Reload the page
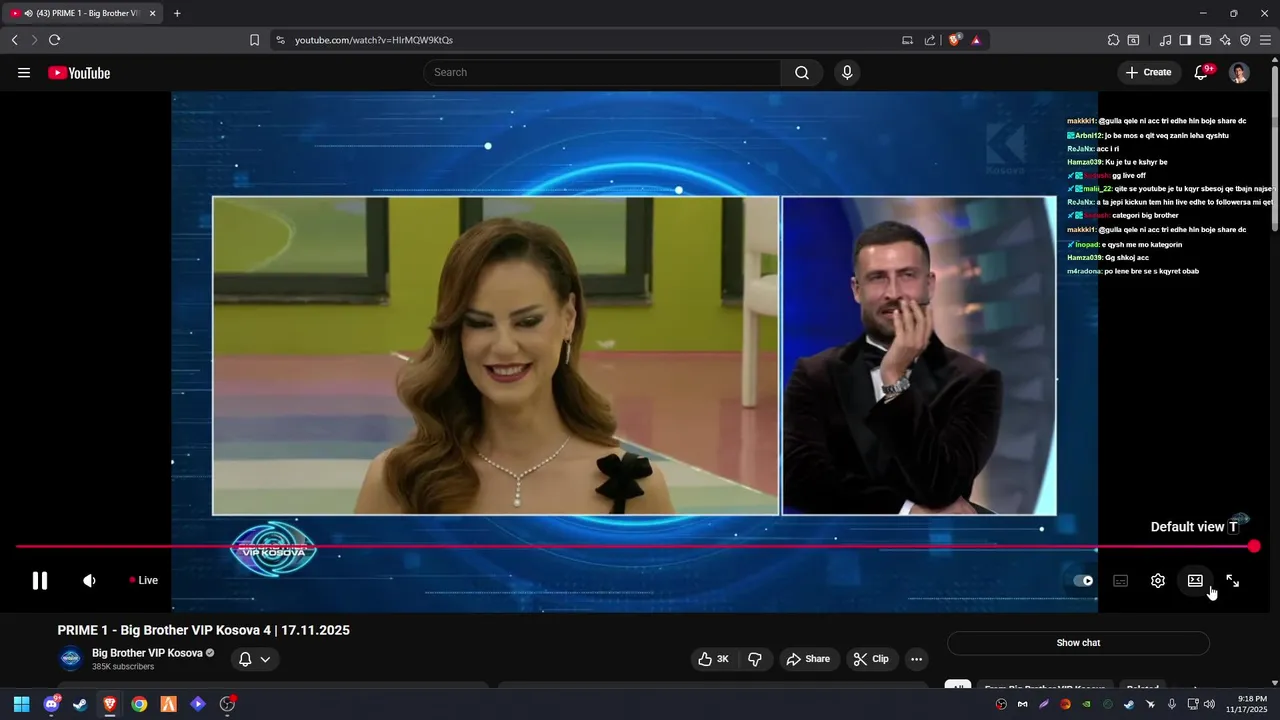Screen dimensions: 1280x720 [x=54, y=40]
